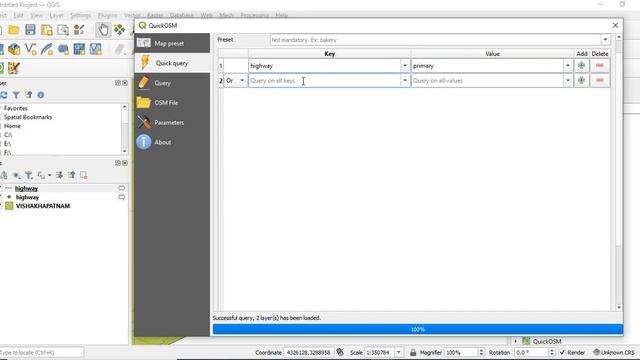Open the Query tab

point(172,83)
